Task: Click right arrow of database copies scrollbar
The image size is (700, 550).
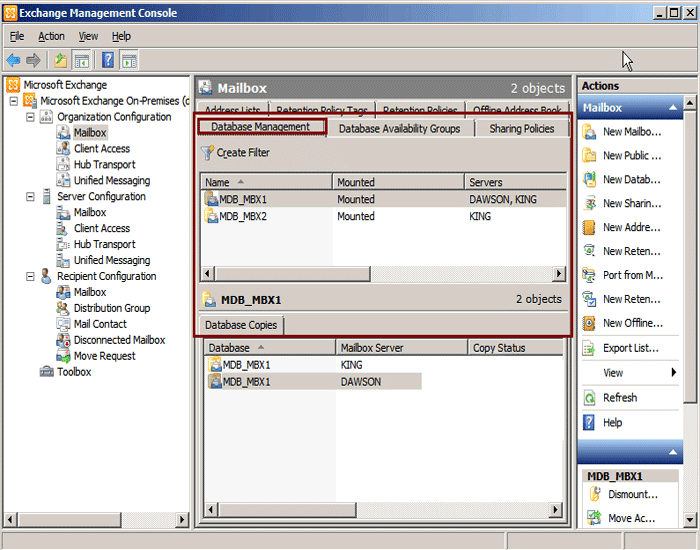Action: [555, 509]
